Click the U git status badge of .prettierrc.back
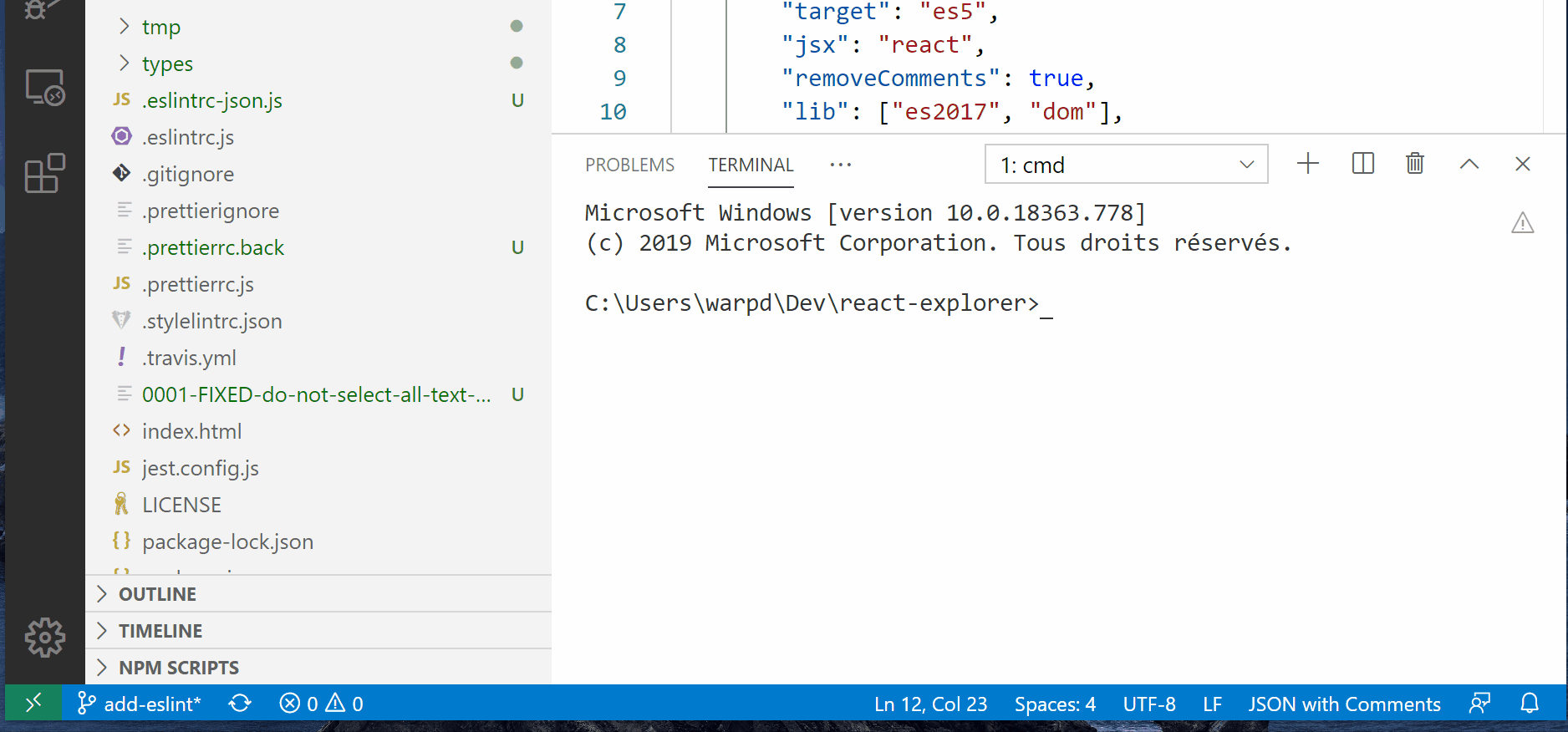 pyautogui.click(x=517, y=247)
